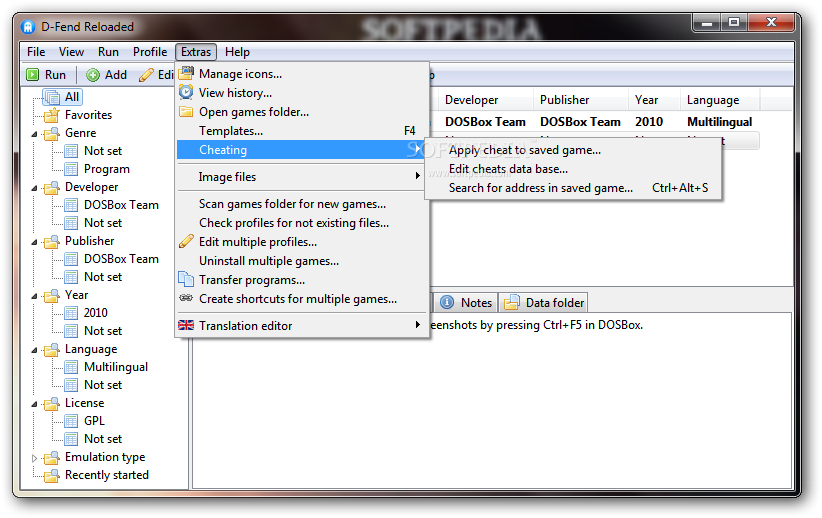Select Search for address in saved game
Screen dimensions: 822x518
(574, 188)
